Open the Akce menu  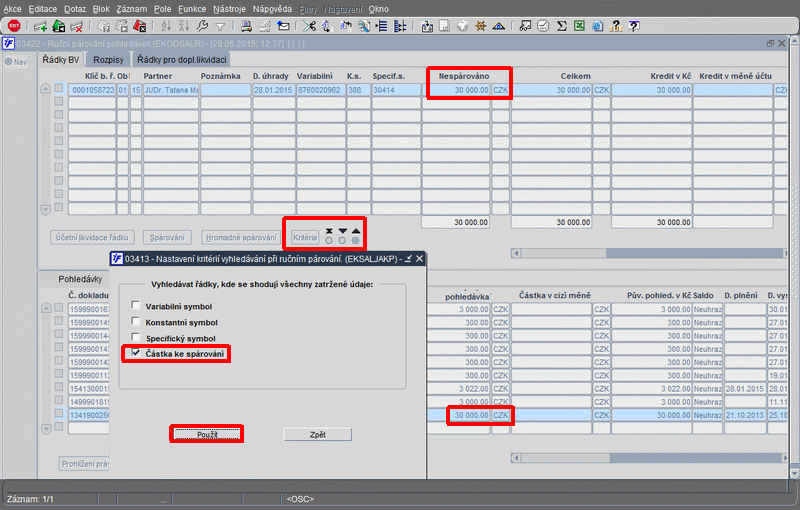(x=12, y=9)
